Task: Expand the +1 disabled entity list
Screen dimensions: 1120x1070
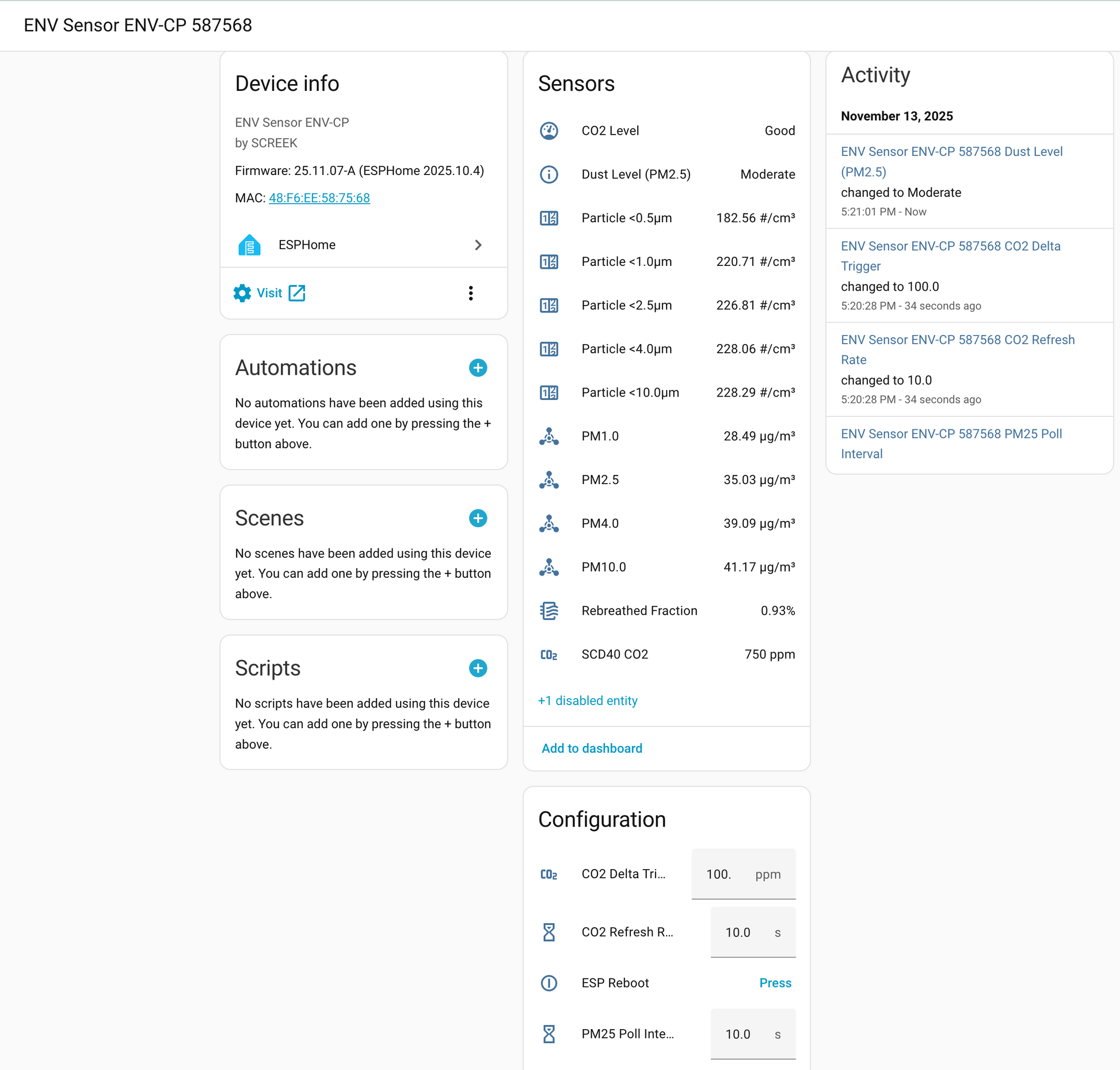Action: pyautogui.click(x=588, y=700)
